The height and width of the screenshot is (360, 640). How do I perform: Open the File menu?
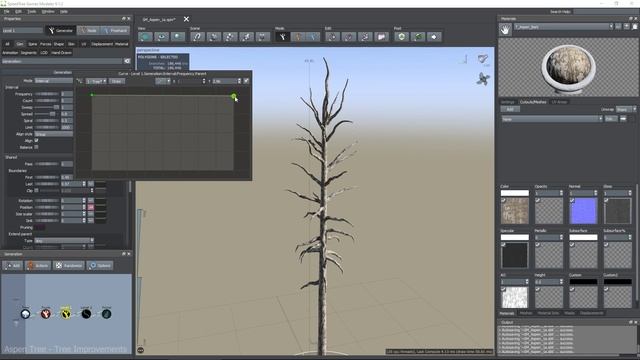[x=7, y=11]
